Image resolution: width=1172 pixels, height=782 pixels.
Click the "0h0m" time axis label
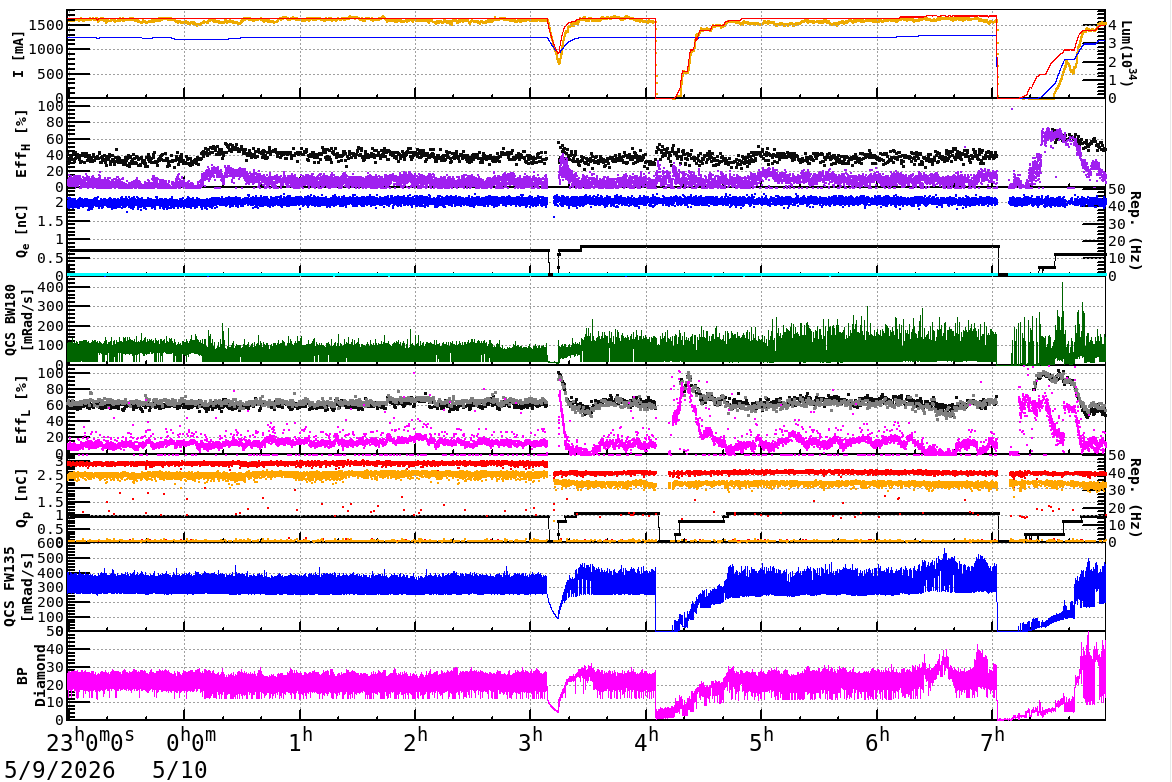pos(191,742)
